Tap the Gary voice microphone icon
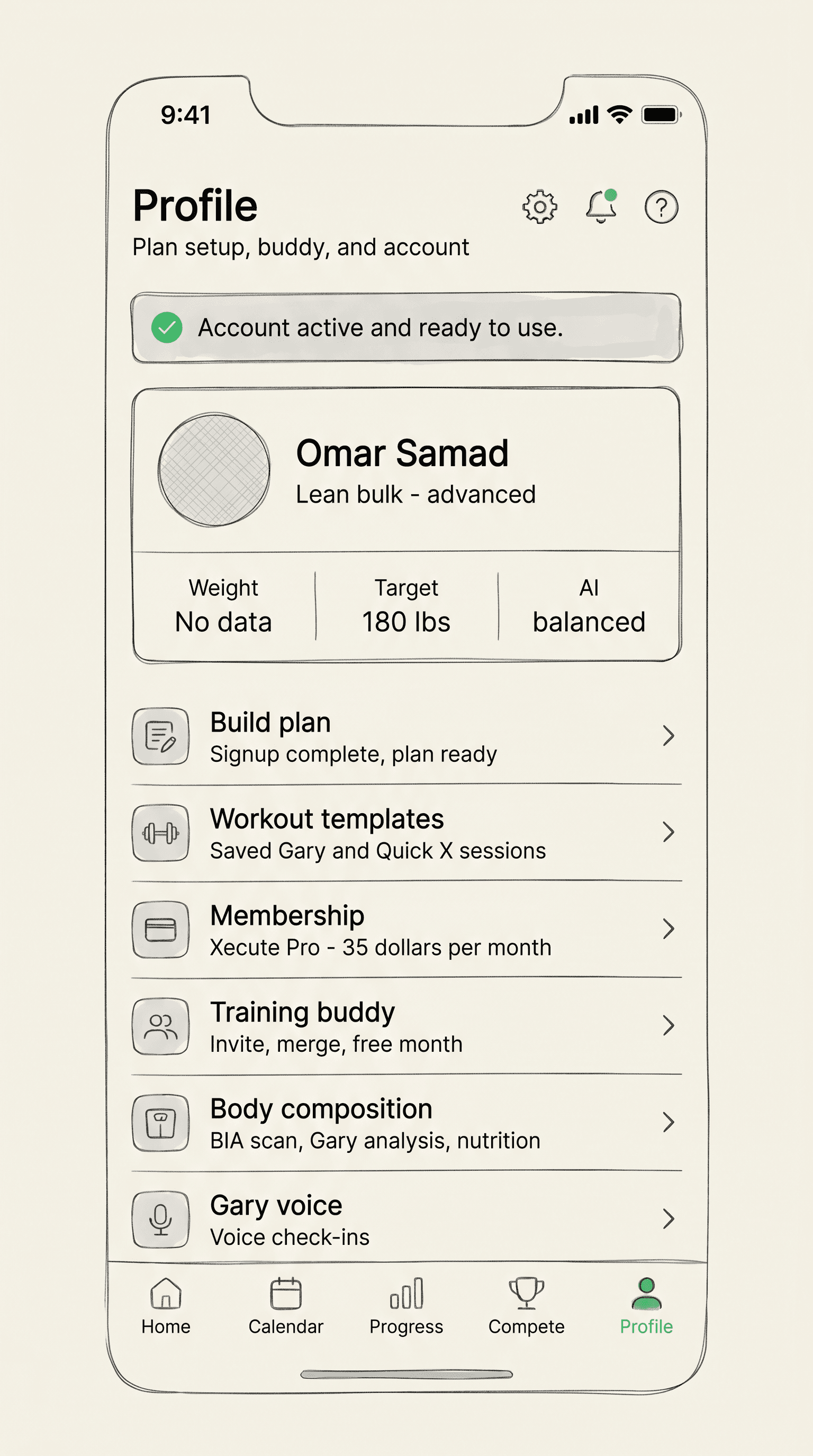Image resolution: width=813 pixels, height=1456 pixels. (x=160, y=1219)
